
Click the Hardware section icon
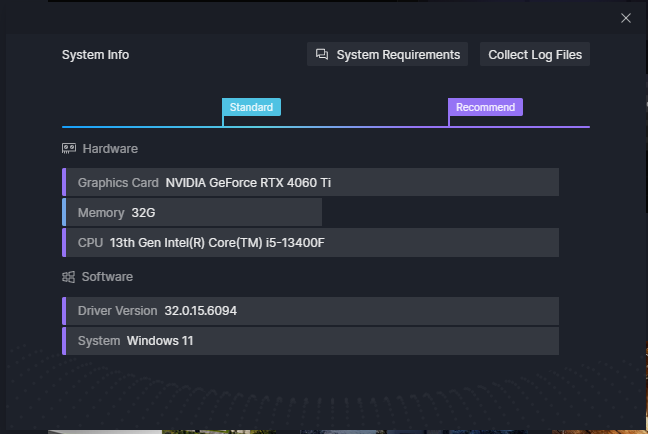point(69,148)
